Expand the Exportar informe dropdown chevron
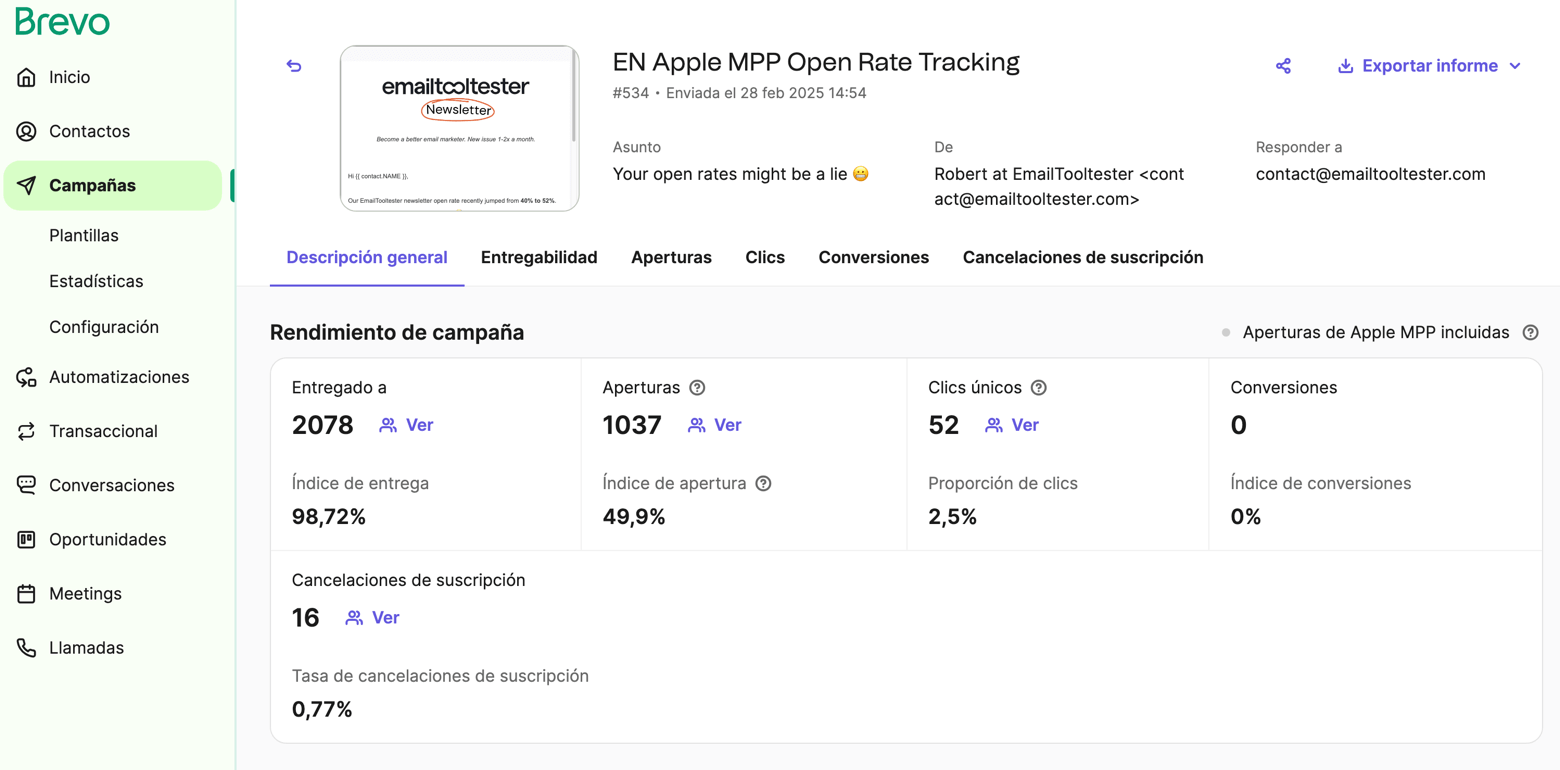The height and width of the screenshot is (770, 1560). pyautogui.click(x=1515, y=66)
